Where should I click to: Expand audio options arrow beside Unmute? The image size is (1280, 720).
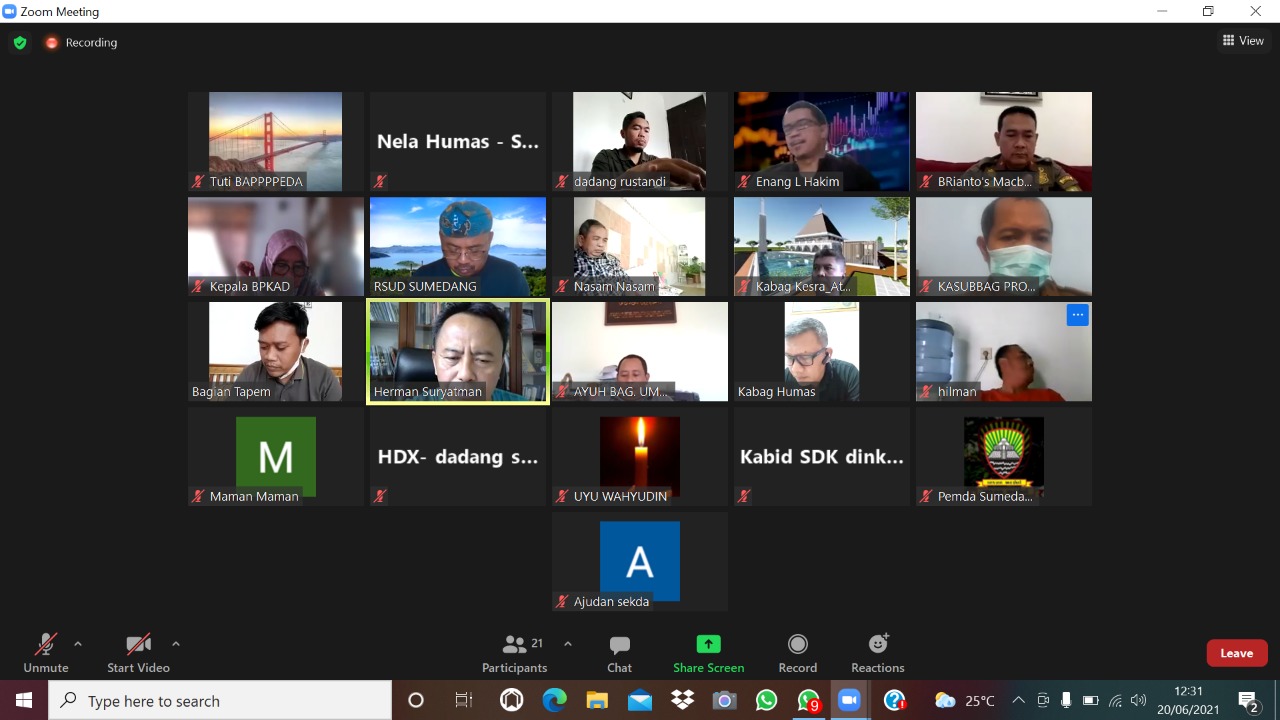click(x=78, y=644)
